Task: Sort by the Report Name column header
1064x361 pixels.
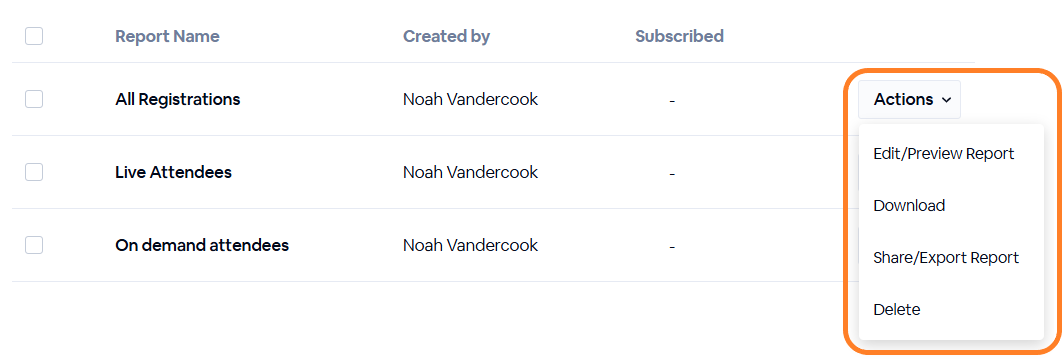Action: point(167,36)
